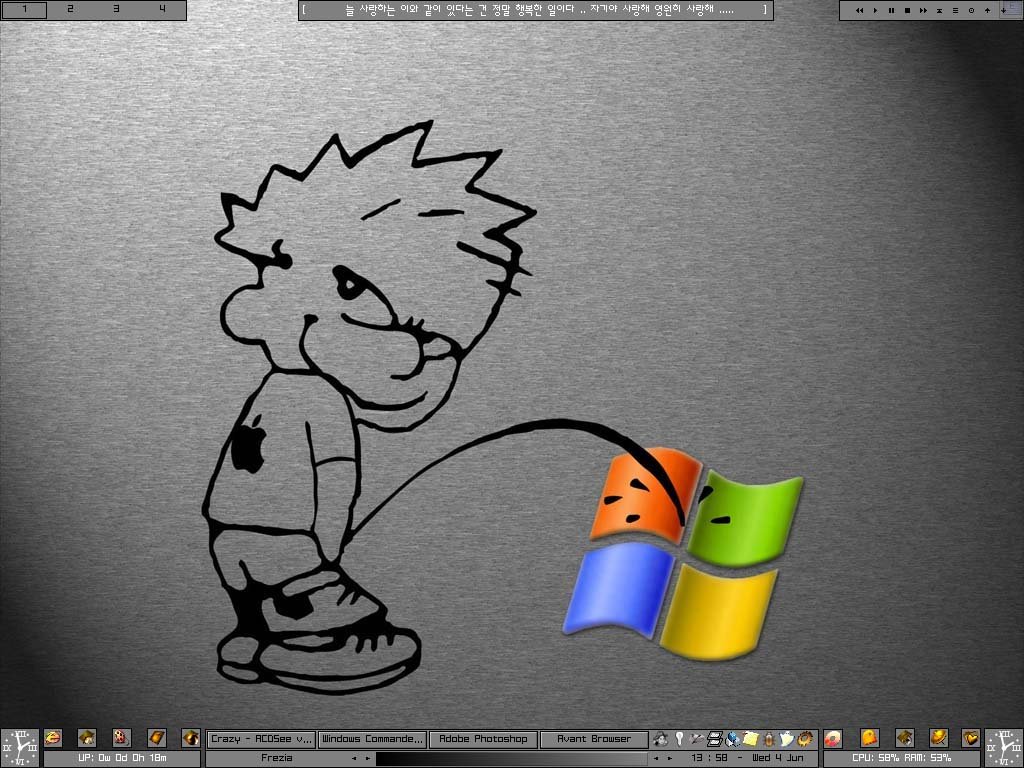Click the orange heart shortcut icon
Screen dimensions: 1024x768
(x=971, y=738)
